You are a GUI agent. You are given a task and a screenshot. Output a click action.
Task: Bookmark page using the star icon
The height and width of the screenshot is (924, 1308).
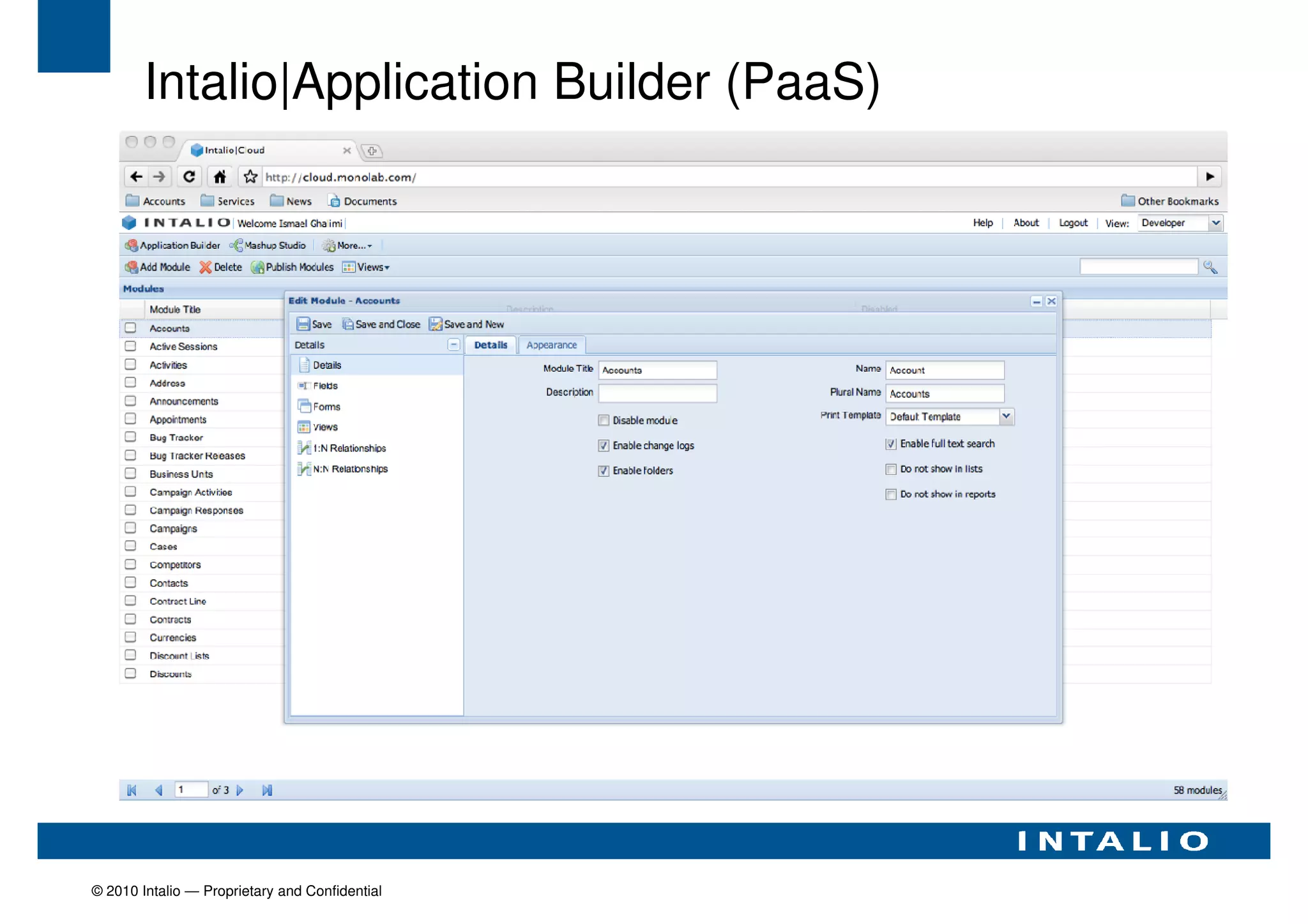[x=251, y=176]
